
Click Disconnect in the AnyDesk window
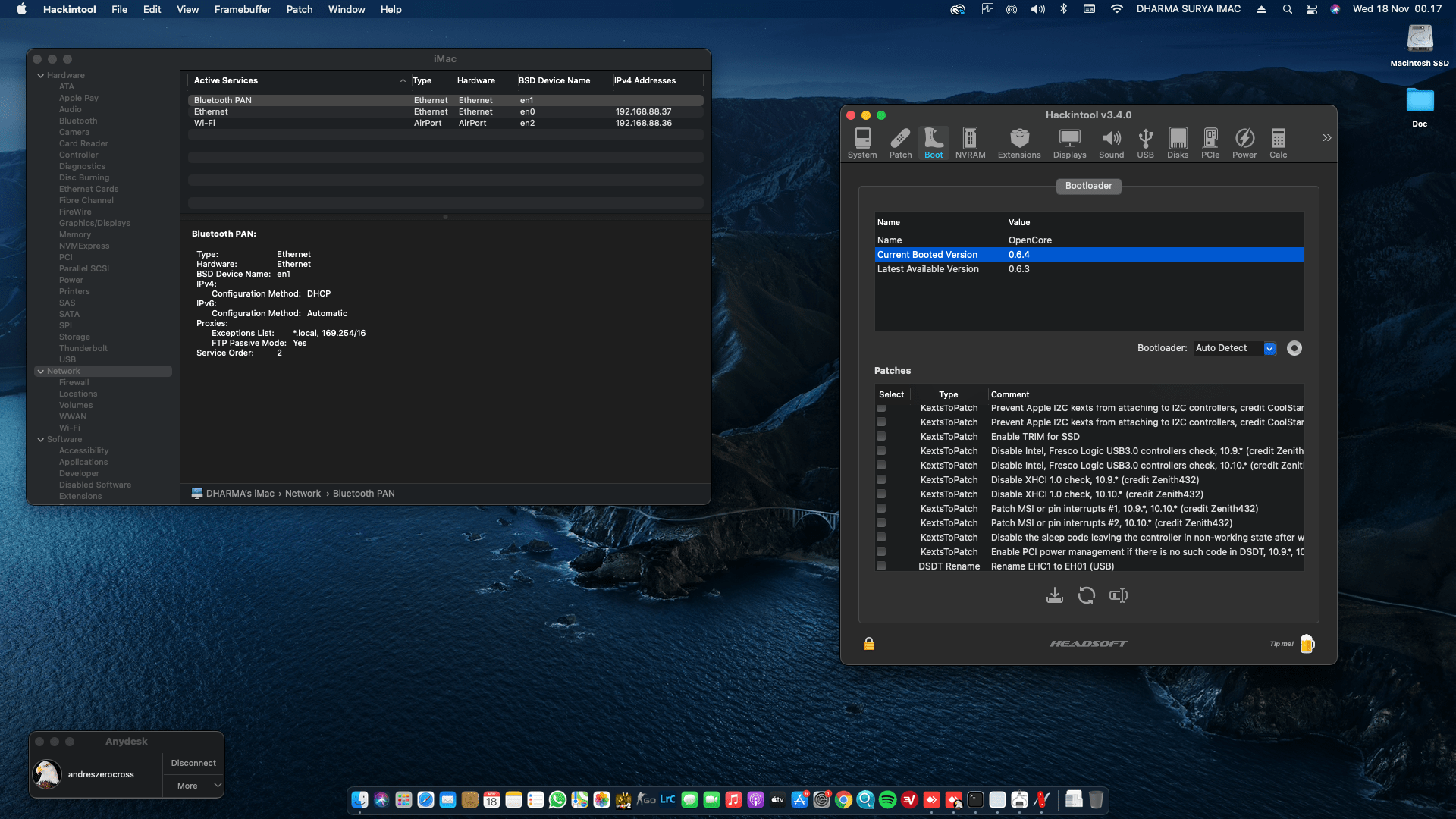click(193, 763)
